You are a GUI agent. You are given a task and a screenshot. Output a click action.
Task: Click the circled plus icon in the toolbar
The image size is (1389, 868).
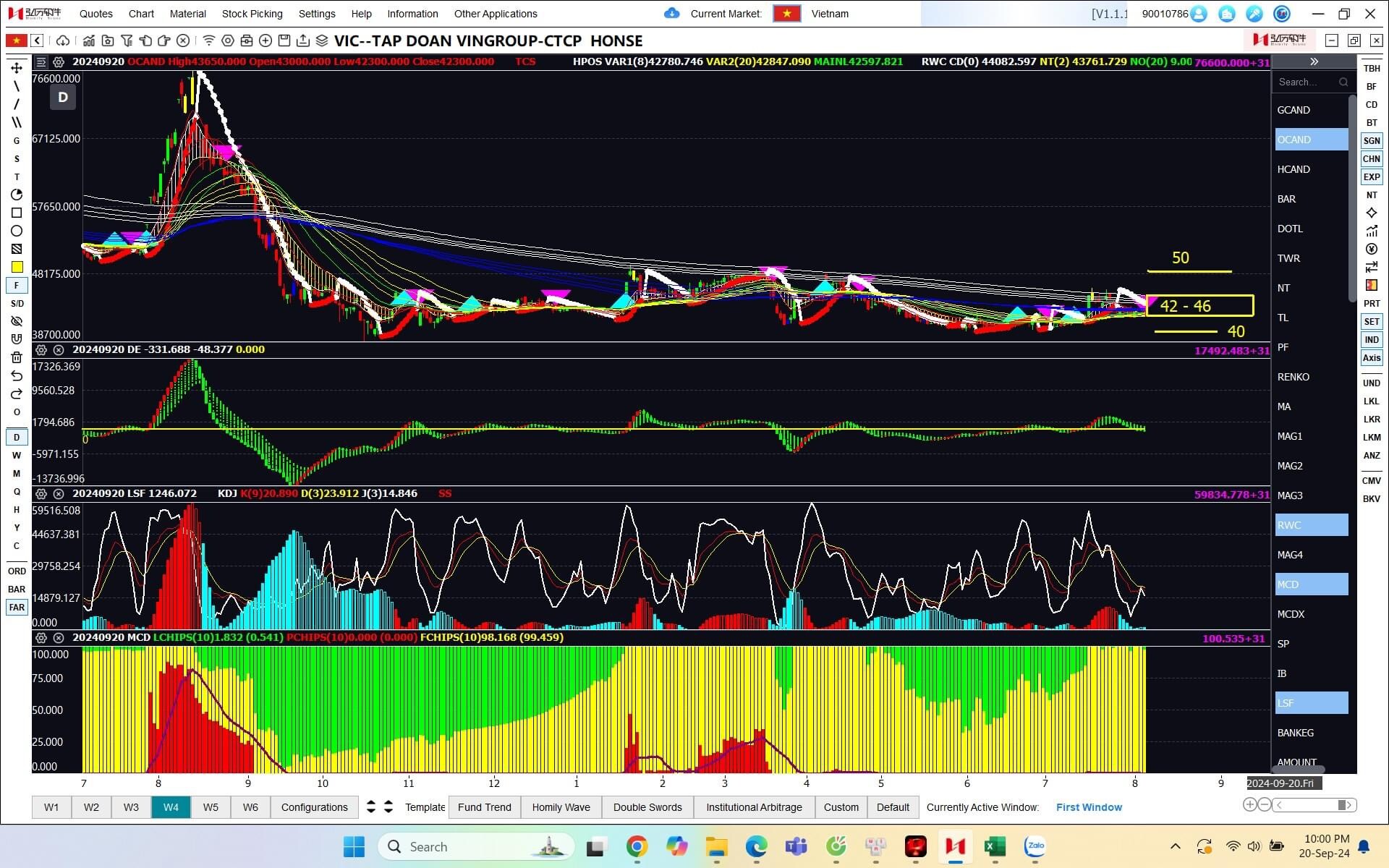pos(266,41)
